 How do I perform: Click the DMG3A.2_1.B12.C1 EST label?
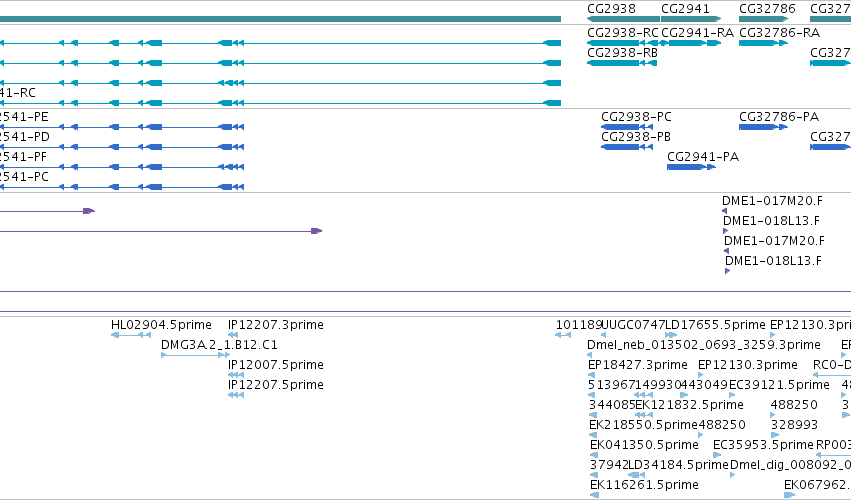(x=219, y=345)
